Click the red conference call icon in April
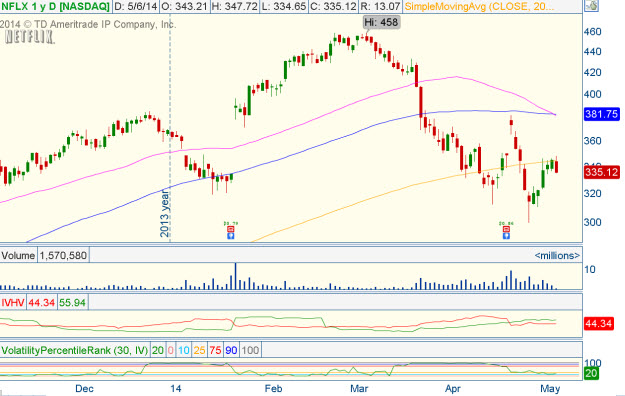 pyautogui.click(x=506, y=229)
